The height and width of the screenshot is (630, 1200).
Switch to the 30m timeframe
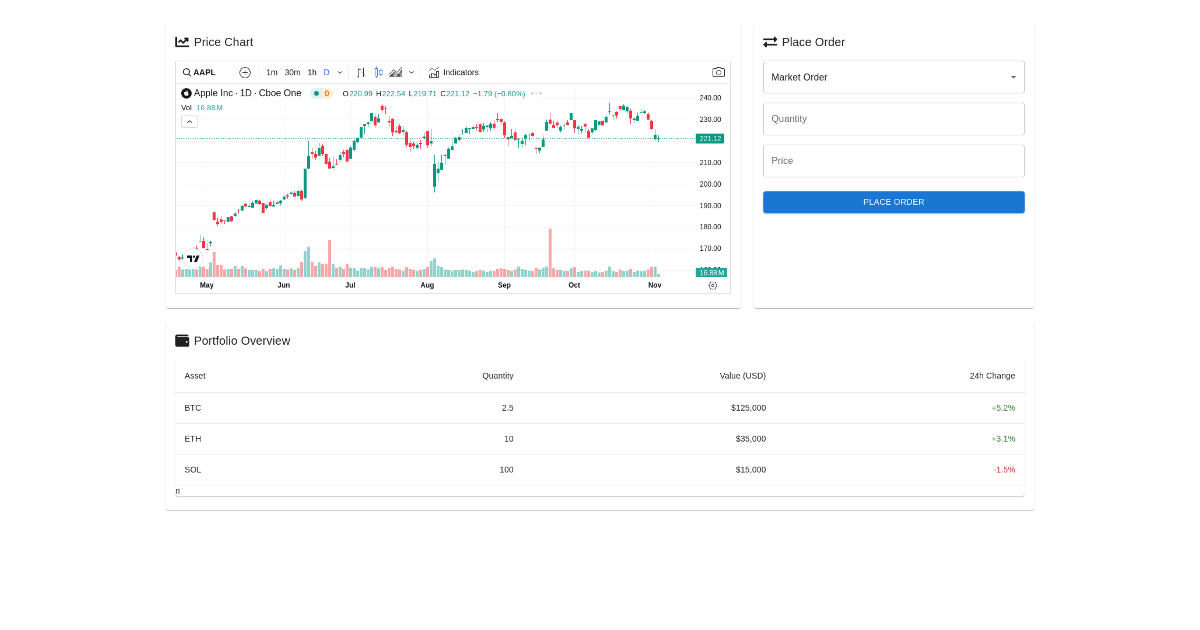(292, 72)
